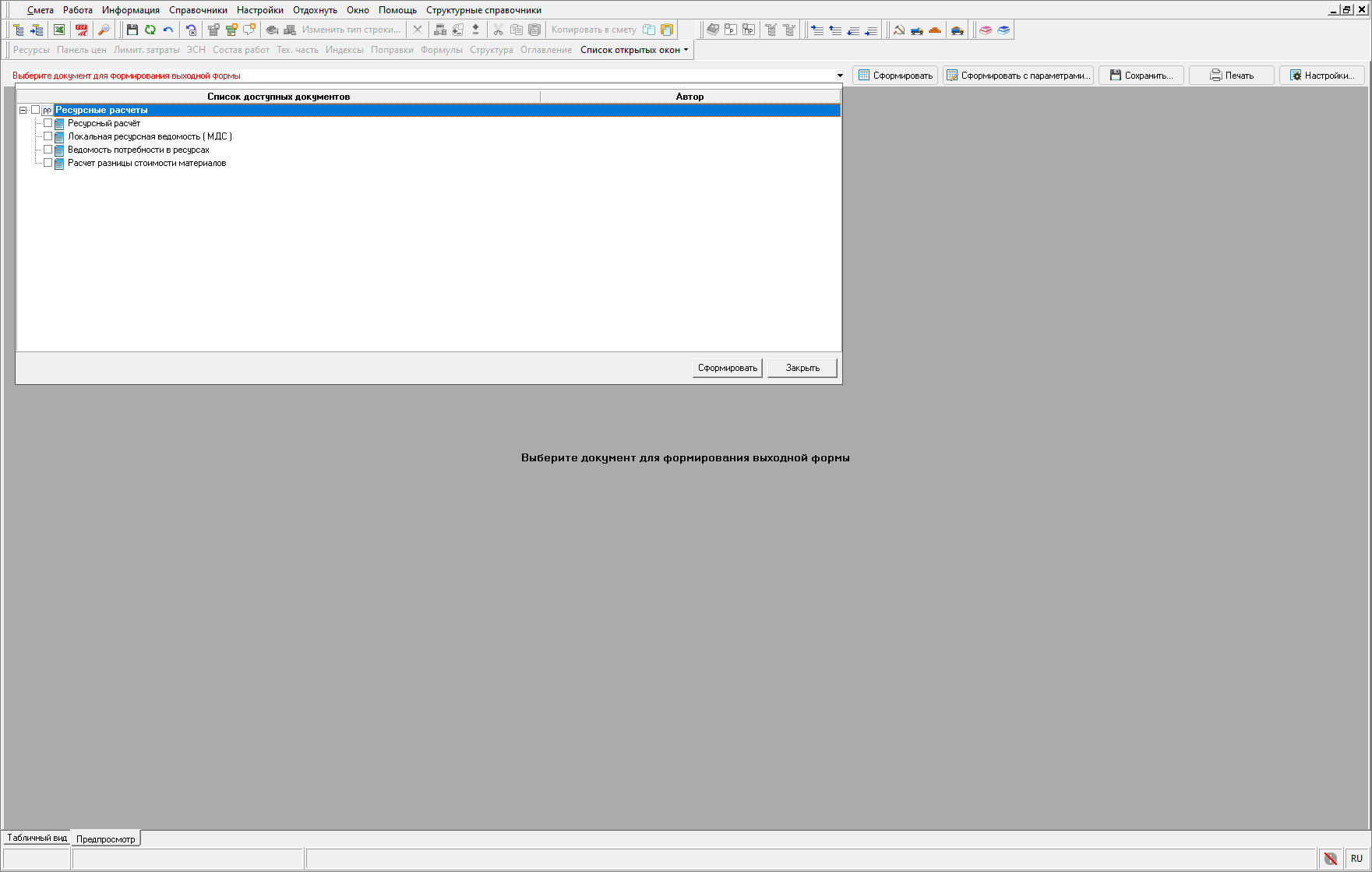Screen dimensions: 1372x872
Task: Click the 'Автор' column header
Action: (690, 97)
